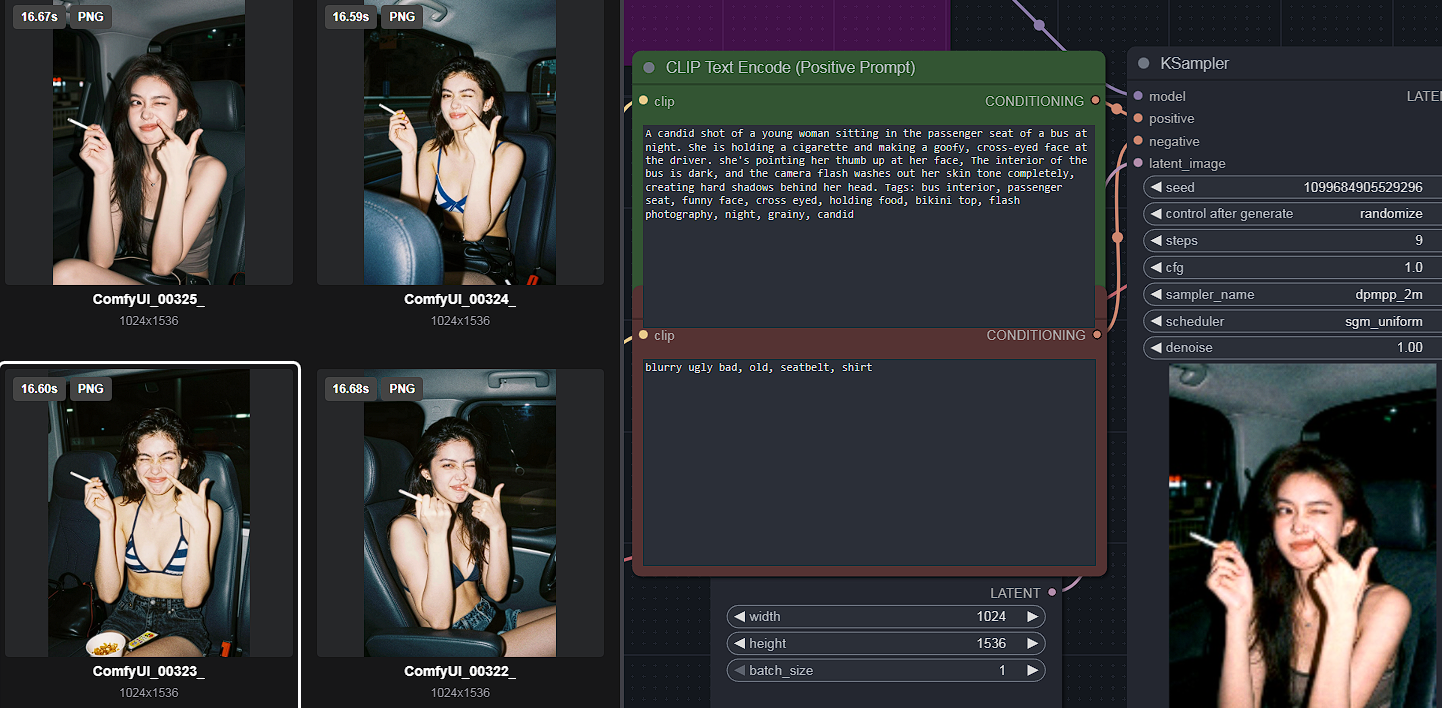Click the CLIP Text Encode (Positive Prompt) title

tap(790, 68)
